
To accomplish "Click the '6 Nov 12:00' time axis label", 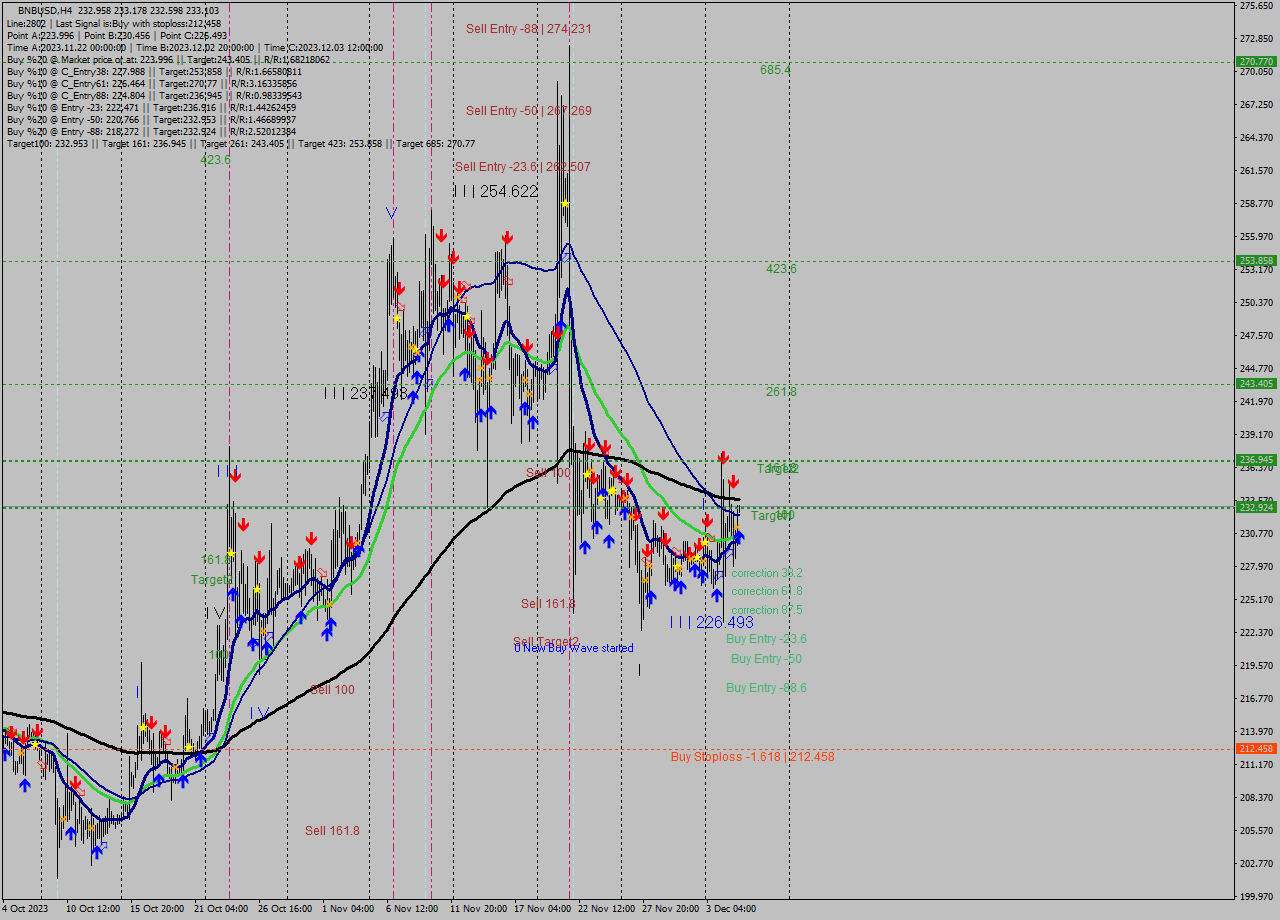I will (412, 909).
